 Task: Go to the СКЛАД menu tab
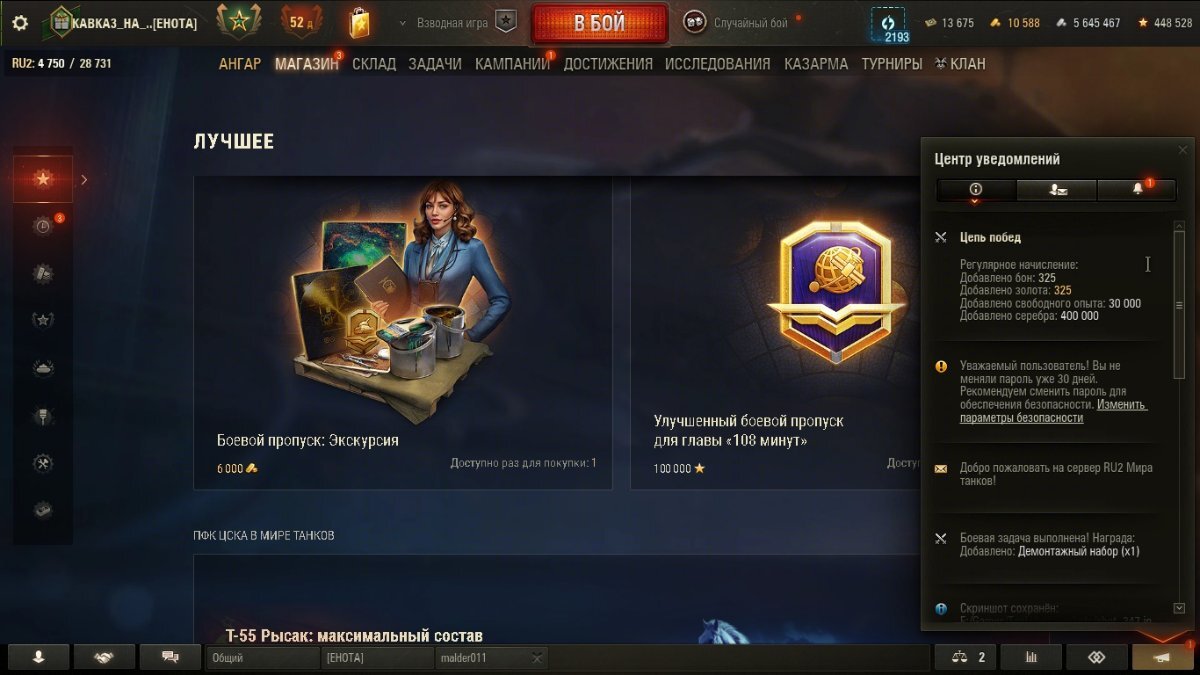374,64
